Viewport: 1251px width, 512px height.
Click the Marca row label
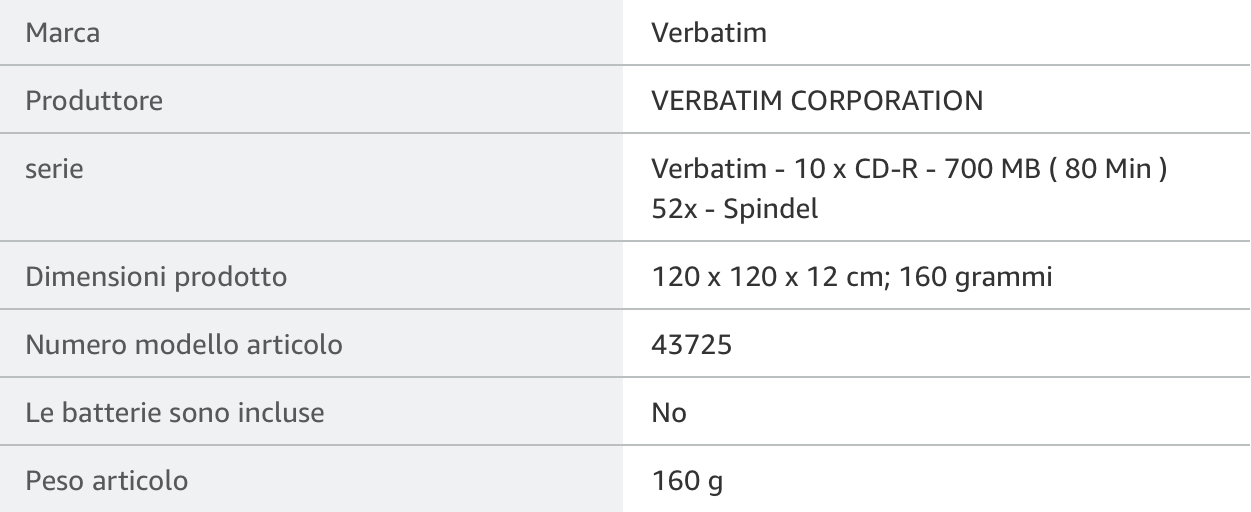pyautogui.click(x=62, y=33)
